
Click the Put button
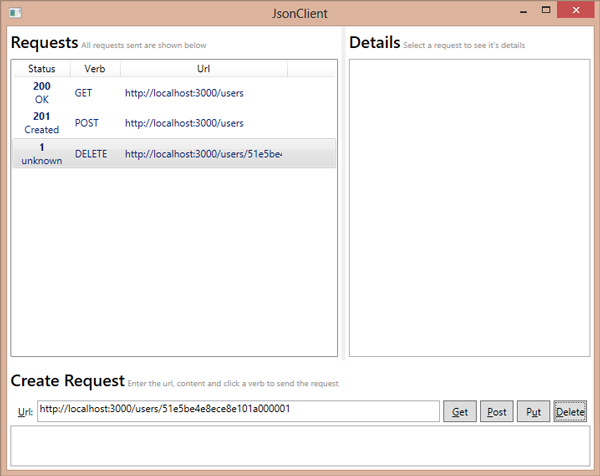(533, 412)
